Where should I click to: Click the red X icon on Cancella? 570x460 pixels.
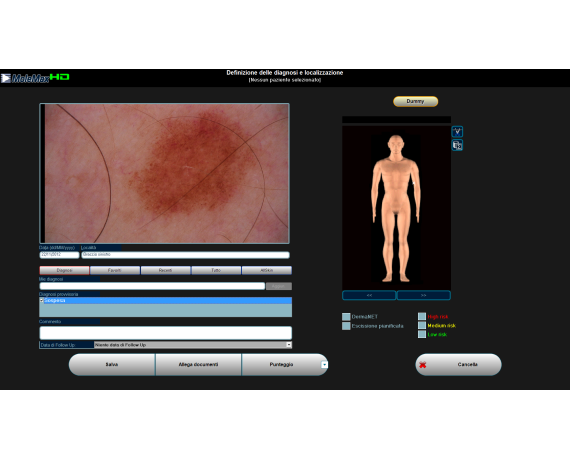[422, 365]
